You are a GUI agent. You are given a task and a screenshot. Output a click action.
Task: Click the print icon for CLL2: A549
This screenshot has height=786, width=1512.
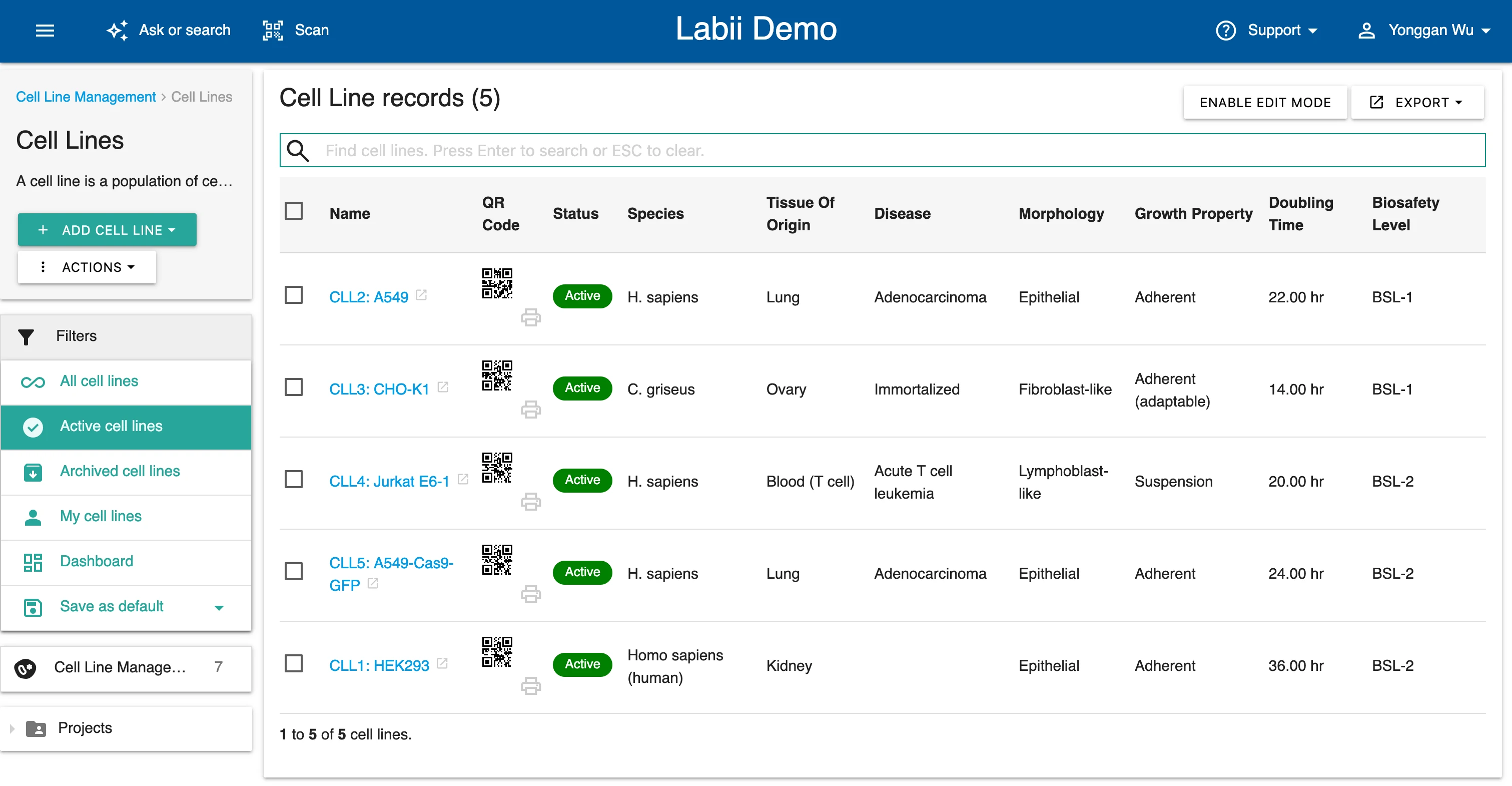(530, 318)
